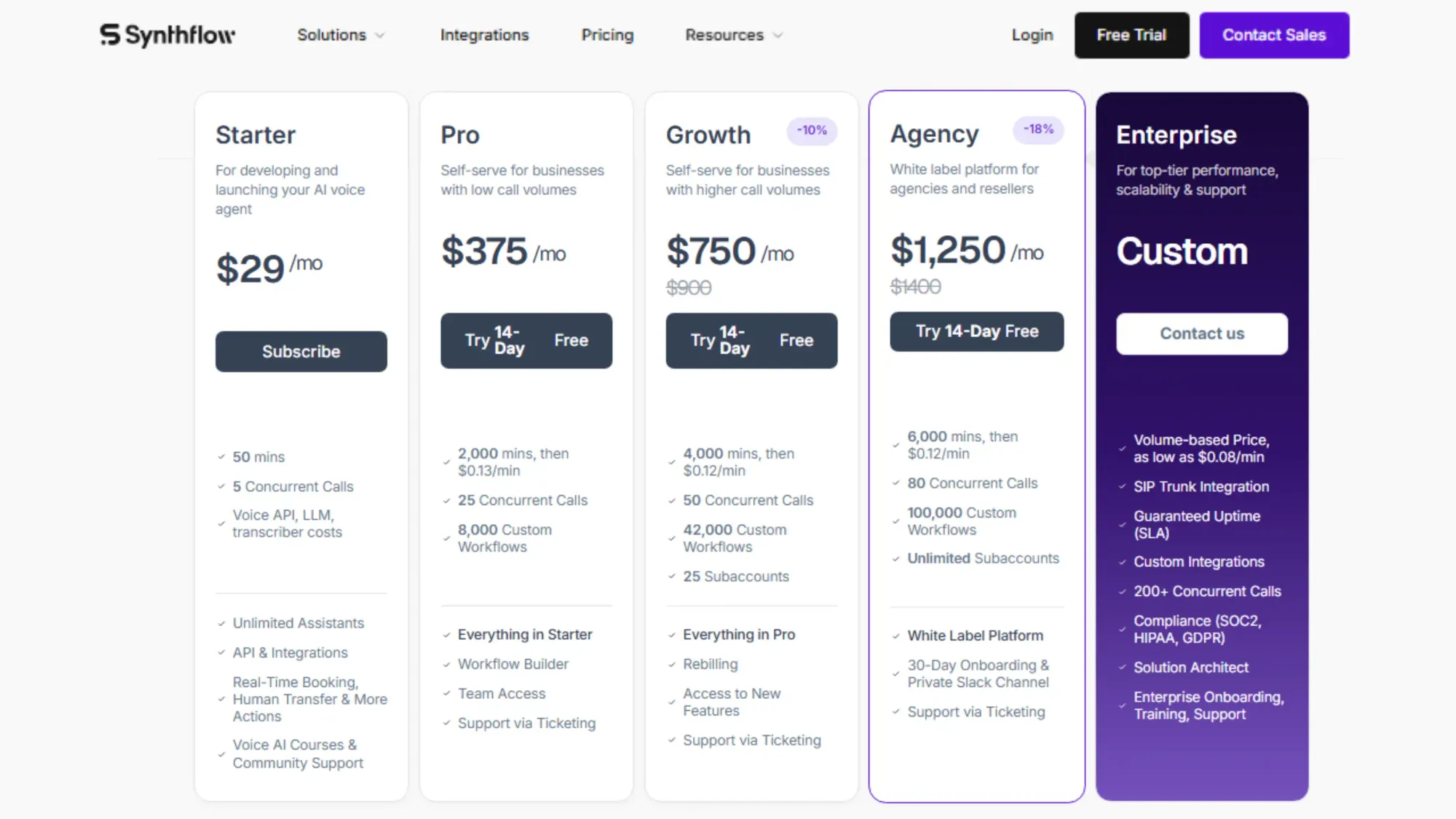The height and width of the screenshot is (819, 1456).
Task: Click the -18% badge on Agency plan
Action: tap(1038, 130)
